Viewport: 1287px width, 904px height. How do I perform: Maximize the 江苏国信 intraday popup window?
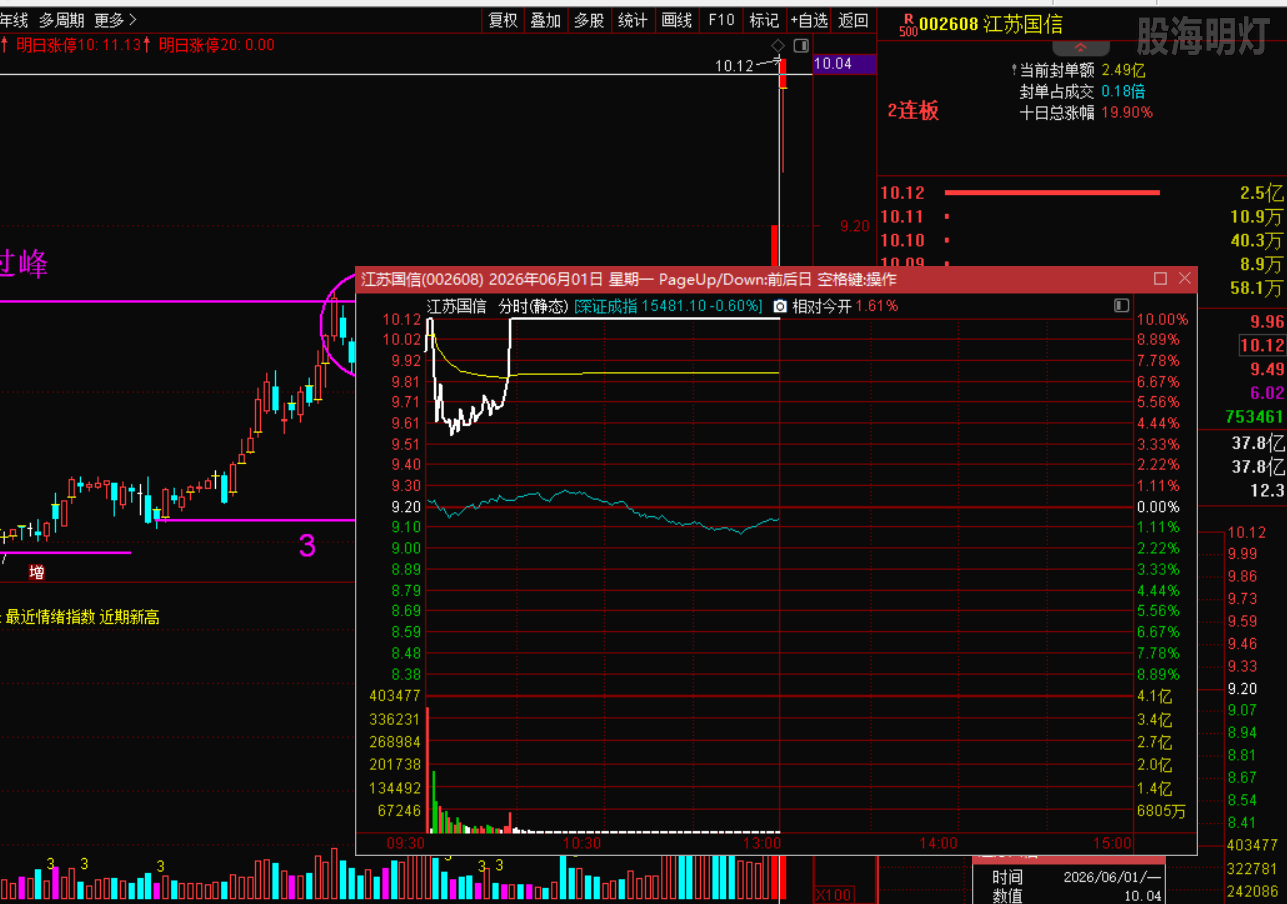(1161, 279)
